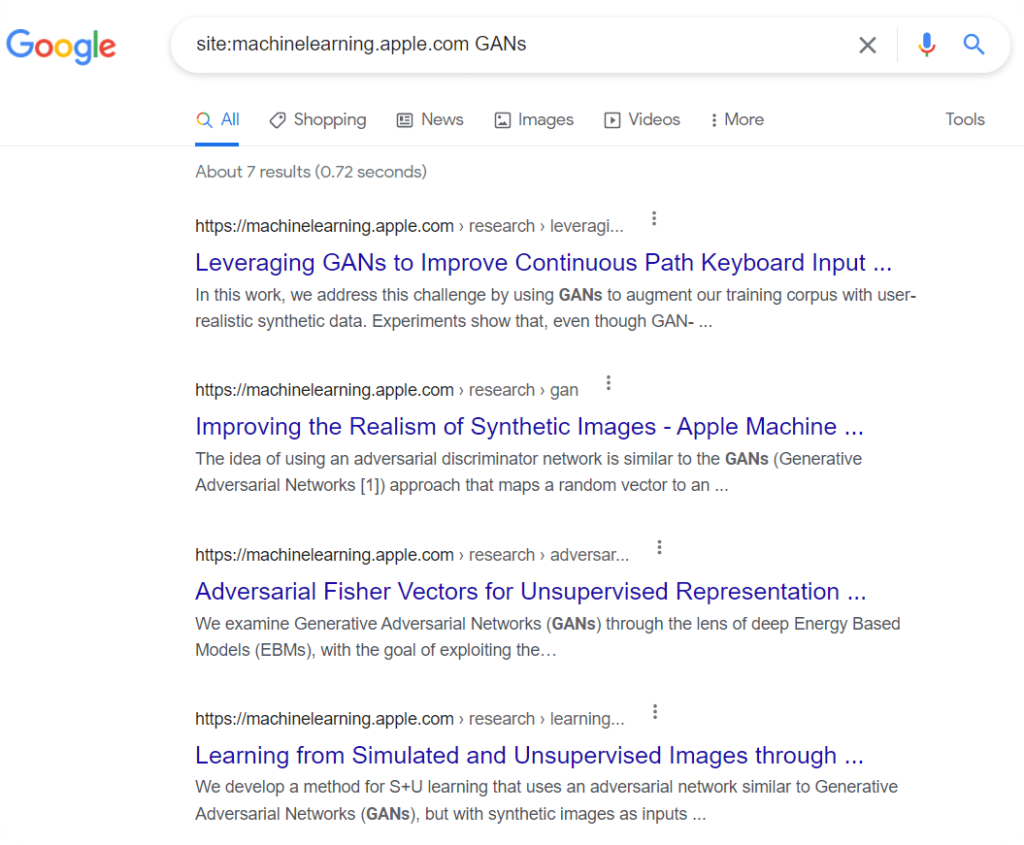Select the All search tab
Image resolution: width=1024 pixels, height=845 pixels.
tap(217, 120)
